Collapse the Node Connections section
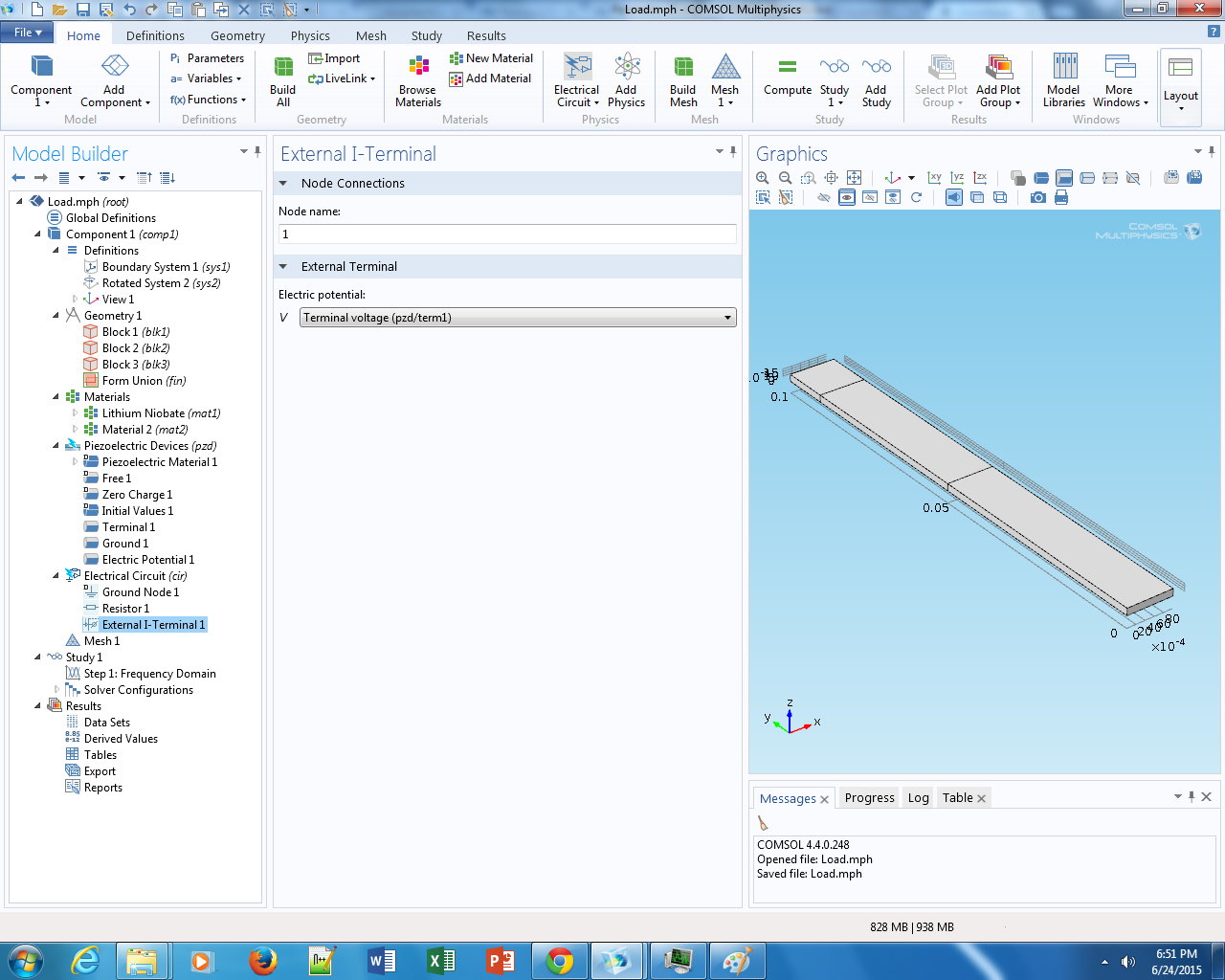The height and width of the screenshot is (980, 1225). coord(283,184)
